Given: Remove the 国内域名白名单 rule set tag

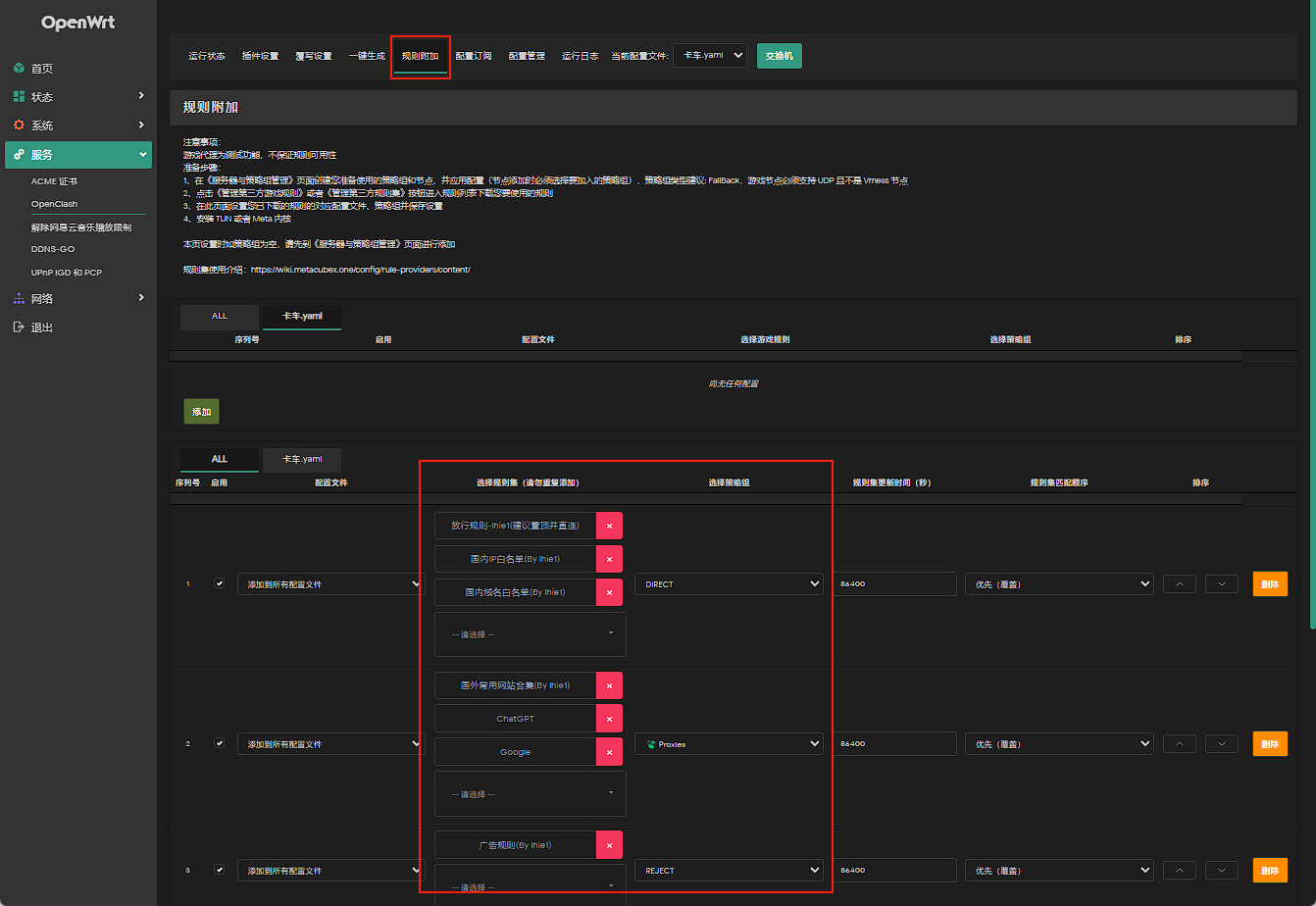Looking at the screenshot, I should coord(609,592).
